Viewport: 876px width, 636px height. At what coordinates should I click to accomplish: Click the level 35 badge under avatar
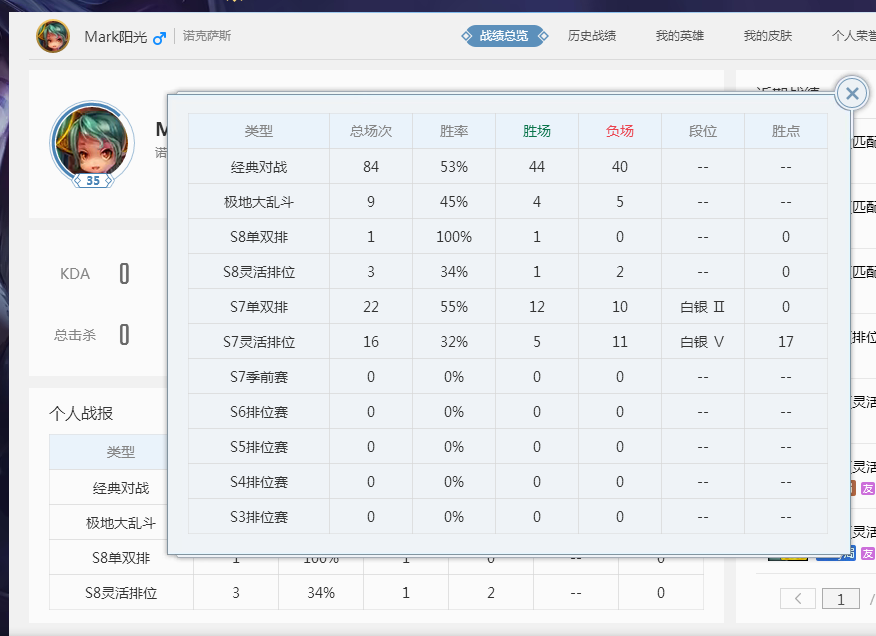93,181
